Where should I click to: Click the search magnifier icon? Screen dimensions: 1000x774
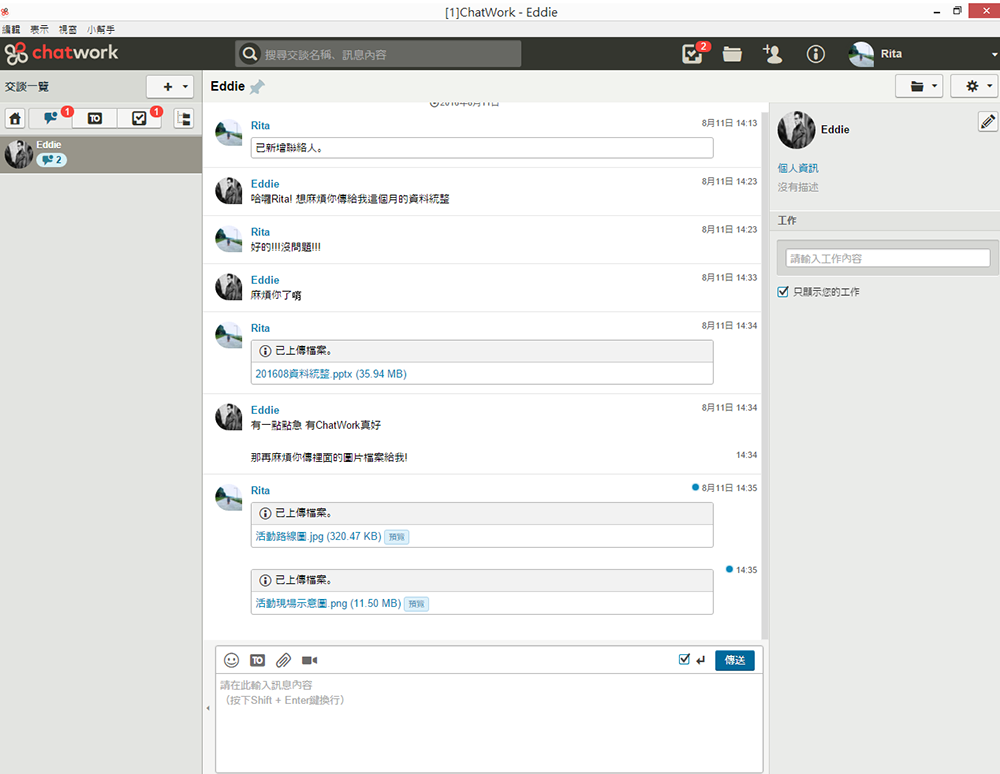pyautogui.click(x=249, y=54)
